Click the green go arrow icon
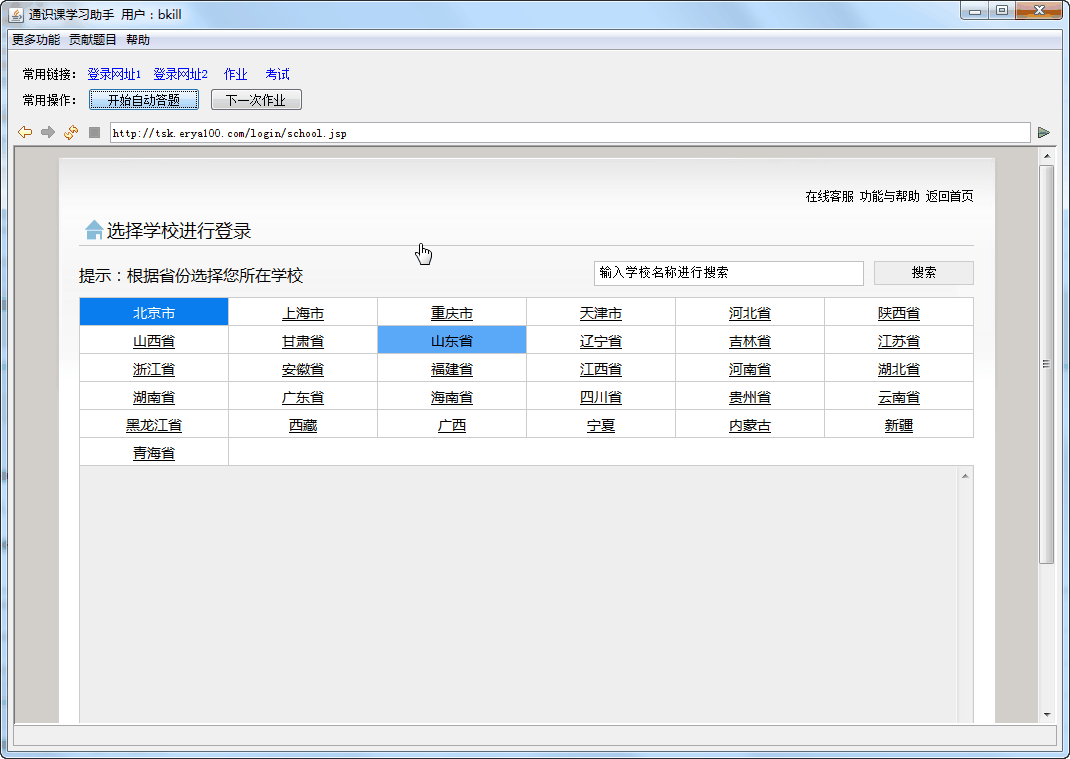Image resolution: width=1070 pixels, height=759 pixels. click(x=1044, y=132)
